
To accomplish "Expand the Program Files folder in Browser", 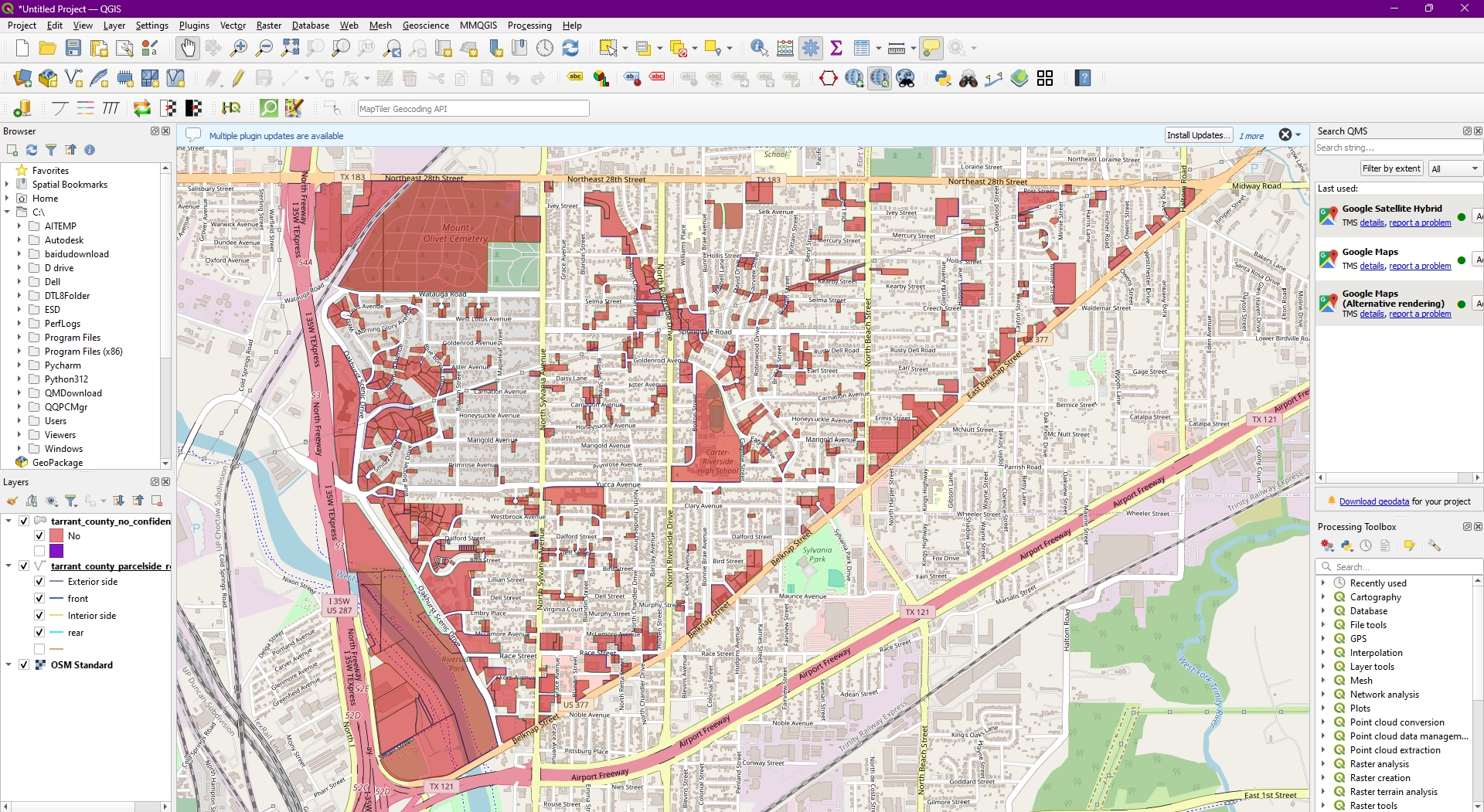I will pyautogui.click(x=19, y=338).
